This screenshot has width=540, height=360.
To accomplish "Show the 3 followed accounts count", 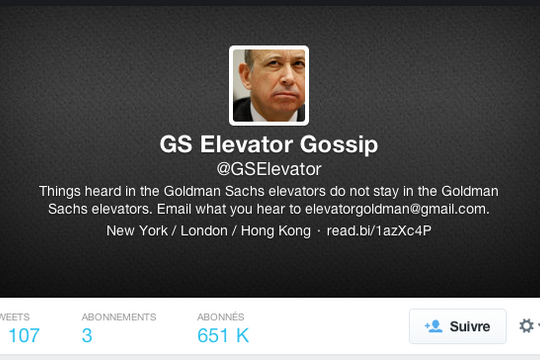I will pos(87,335).
